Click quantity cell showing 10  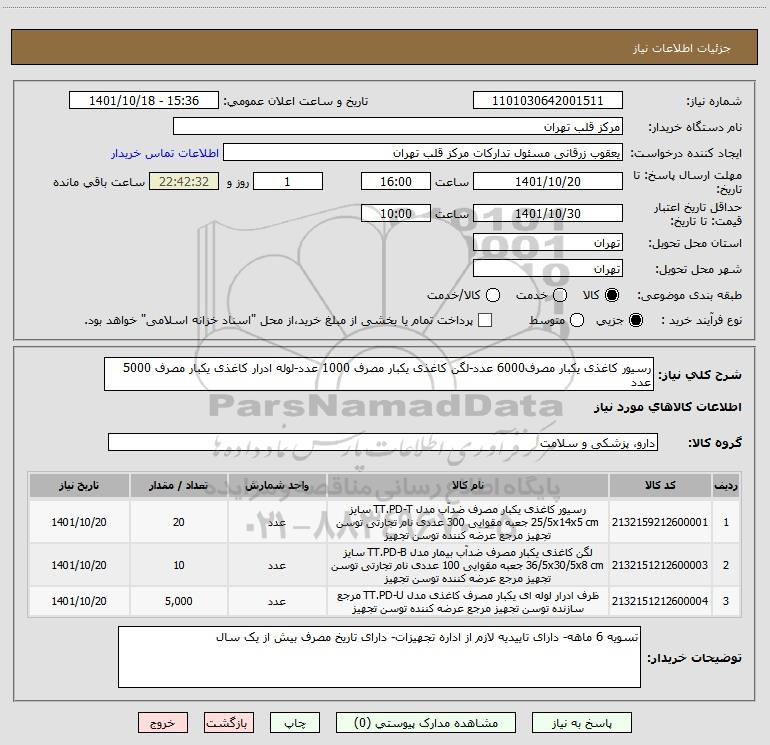pyautogui.click(x=178, y=565)
